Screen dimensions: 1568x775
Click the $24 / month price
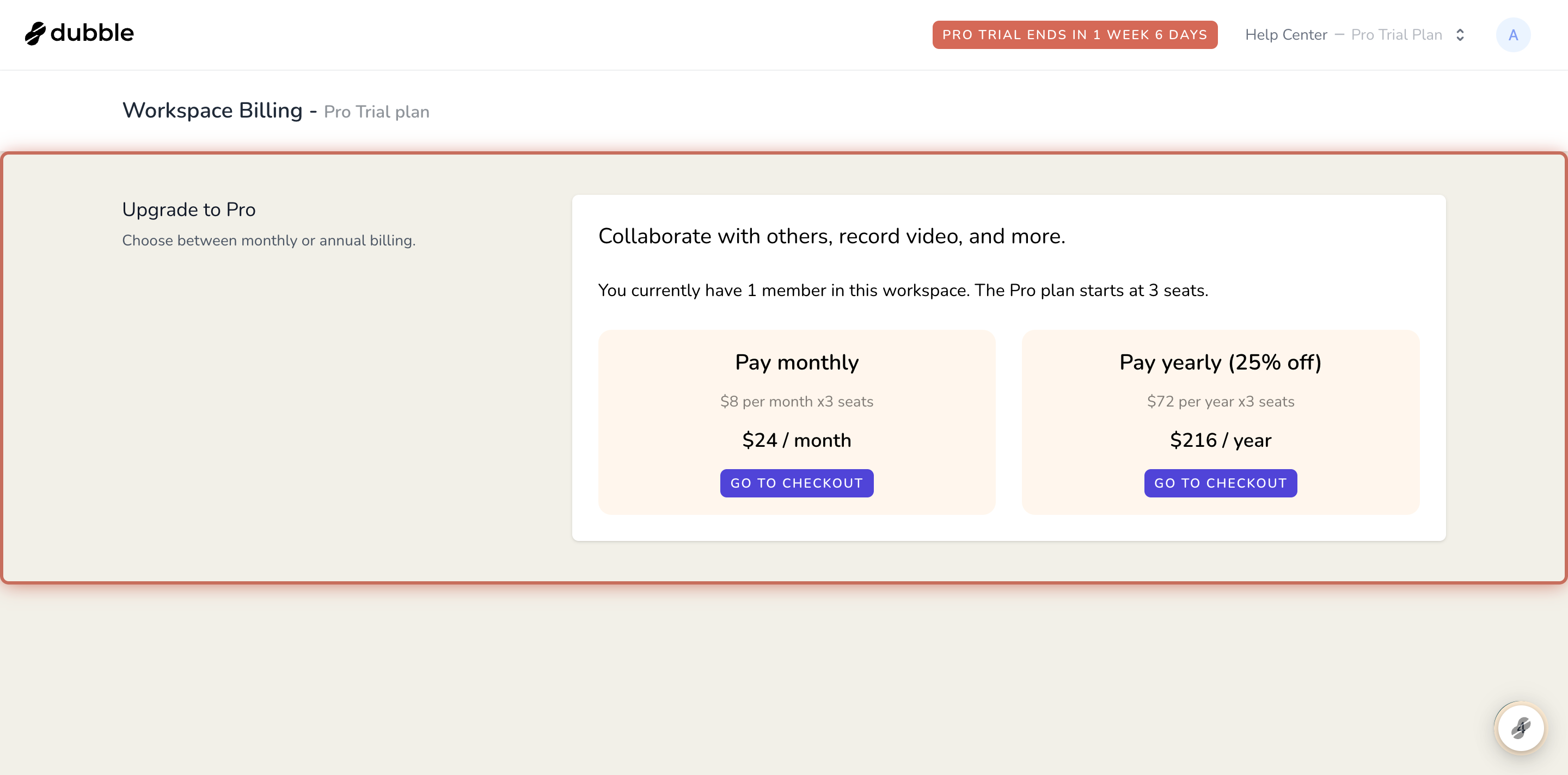[x=796, y=440]
